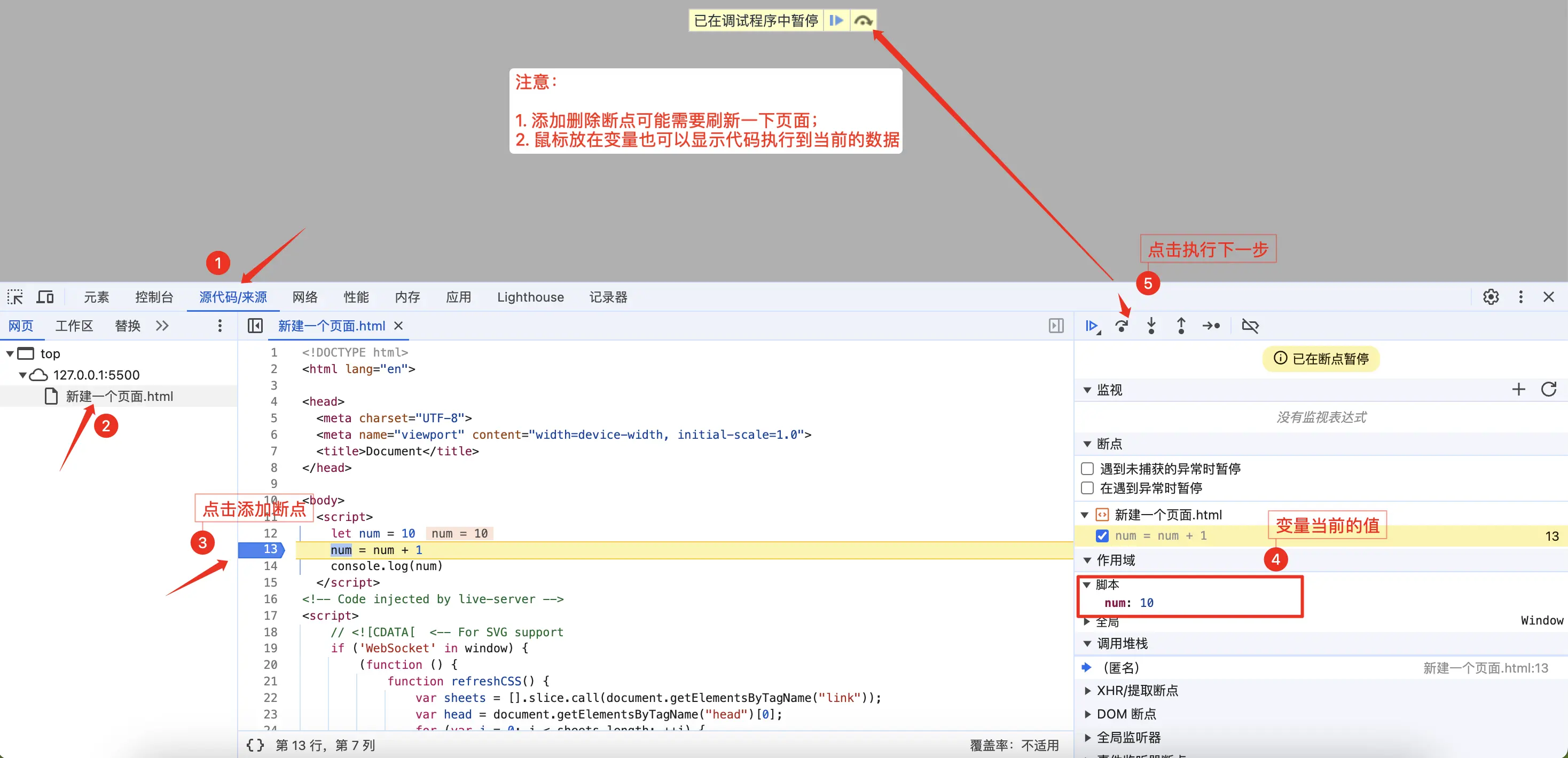Enable pause on uncaught exceptions
This screenshot has height=758, width=1568.
pos(1087,469)
